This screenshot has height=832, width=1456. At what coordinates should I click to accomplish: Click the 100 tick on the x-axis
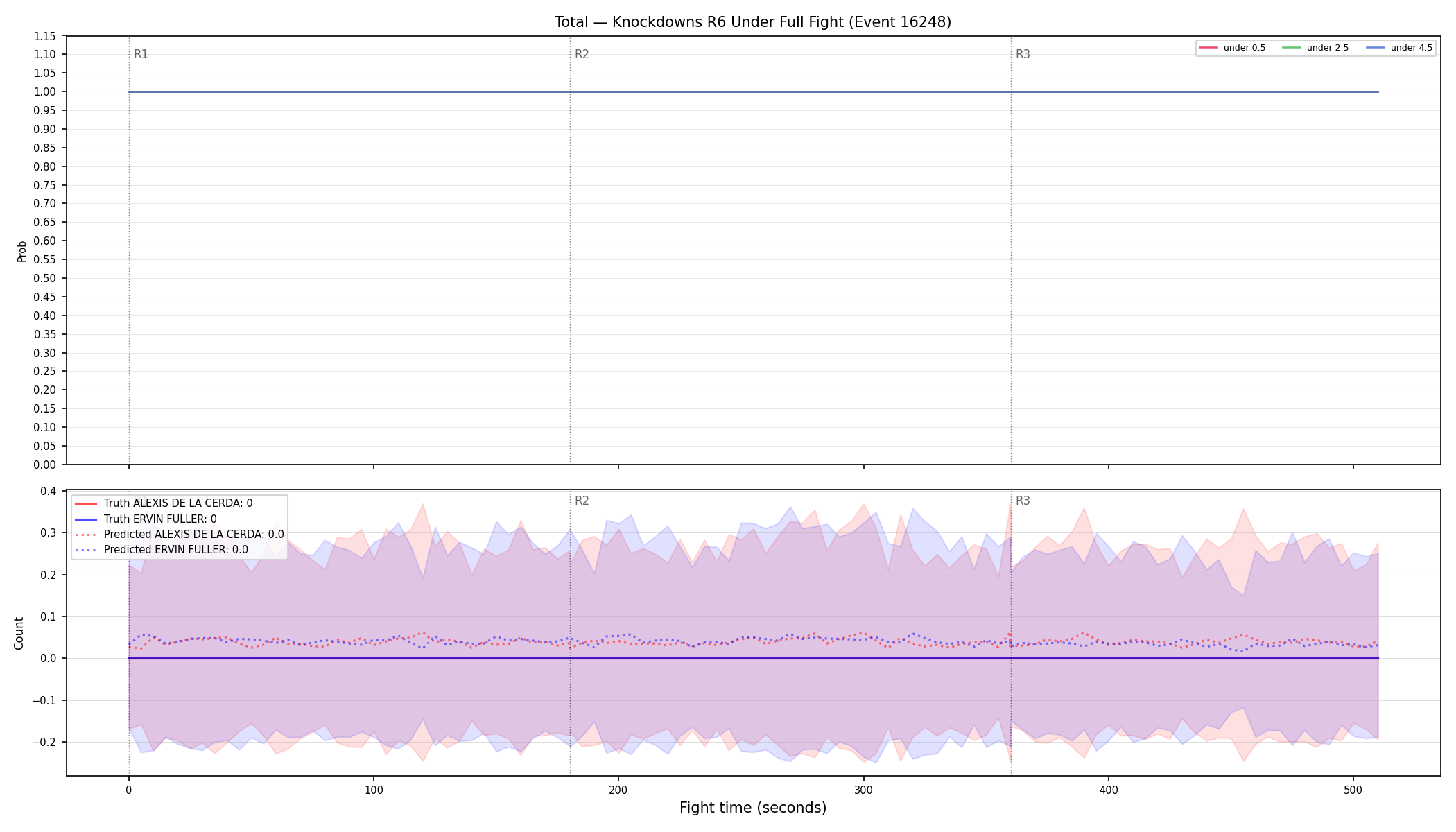(374, 790)
